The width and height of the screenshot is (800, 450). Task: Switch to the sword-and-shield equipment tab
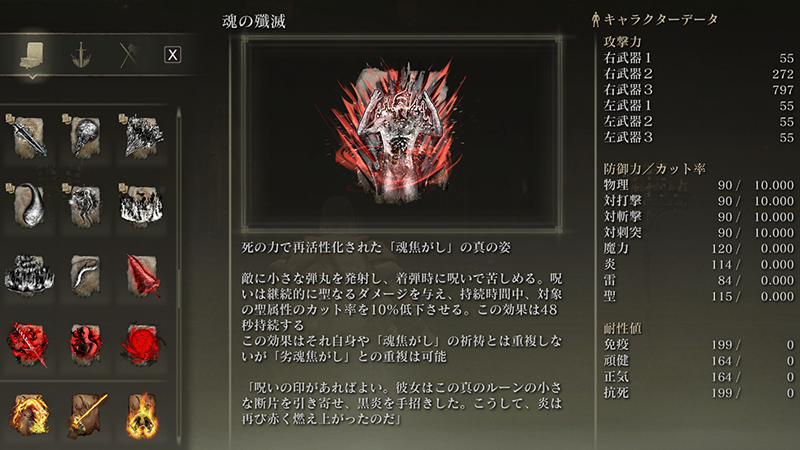click(81, 55)
